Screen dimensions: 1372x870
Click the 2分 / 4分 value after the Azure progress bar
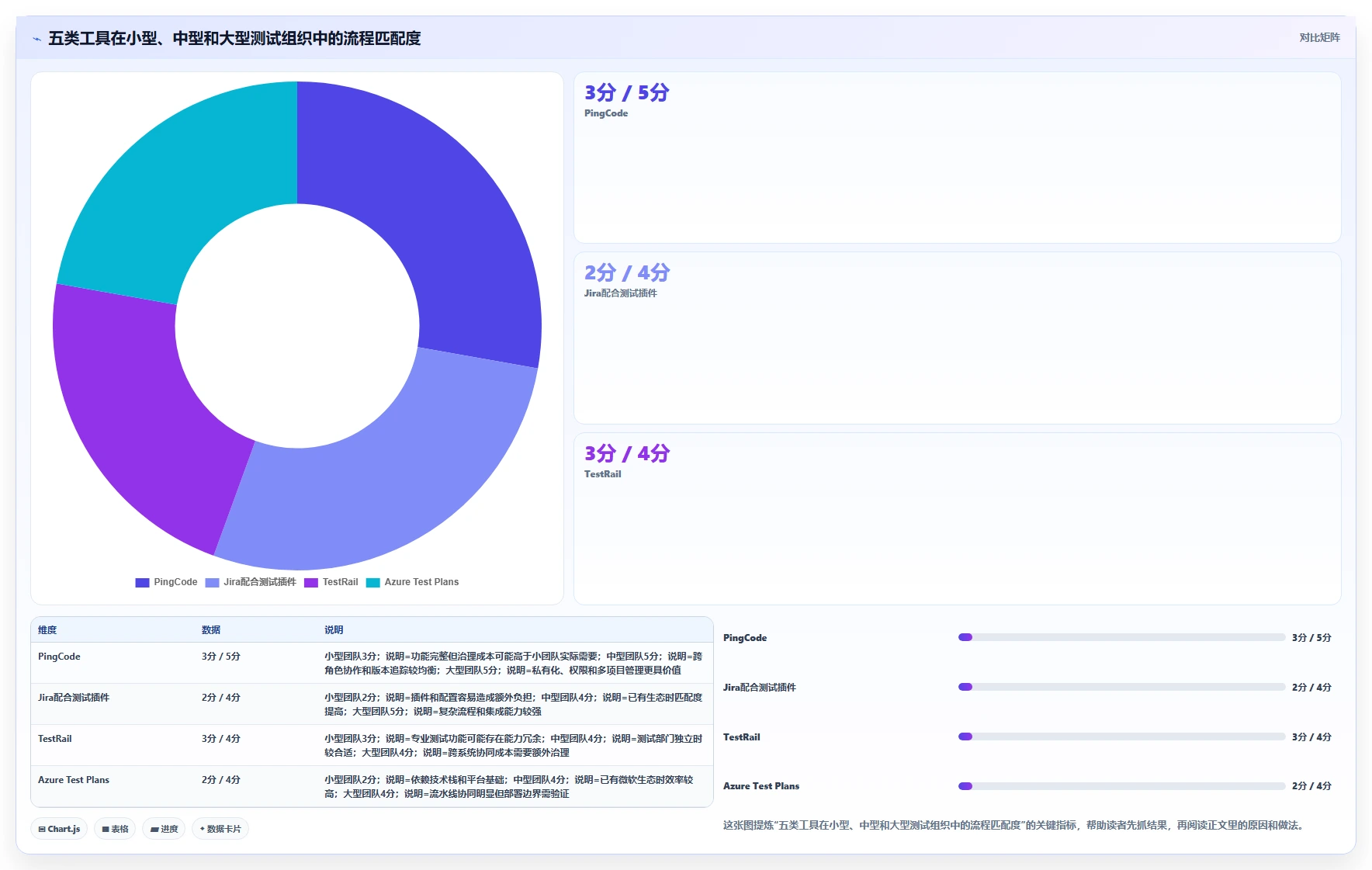click(1311, 786)
